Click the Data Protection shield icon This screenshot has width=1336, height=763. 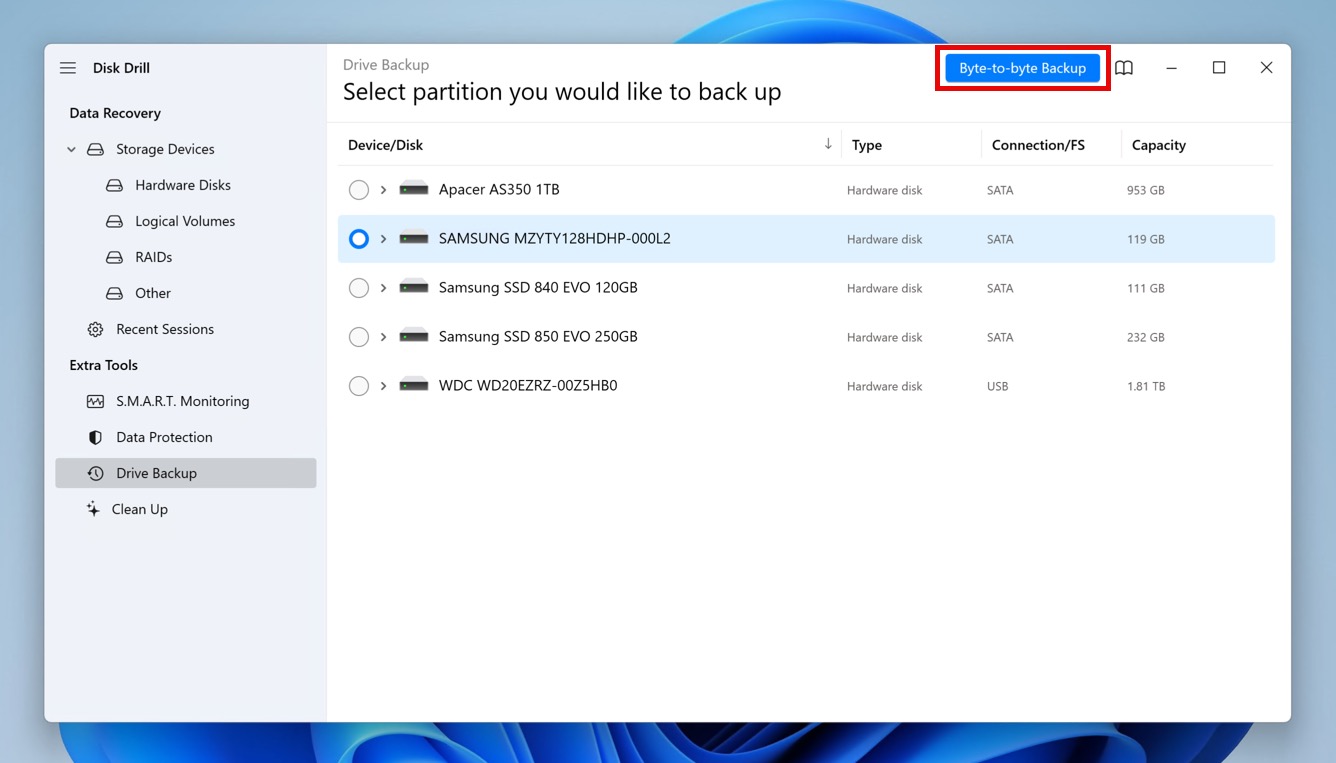(95, 437)
